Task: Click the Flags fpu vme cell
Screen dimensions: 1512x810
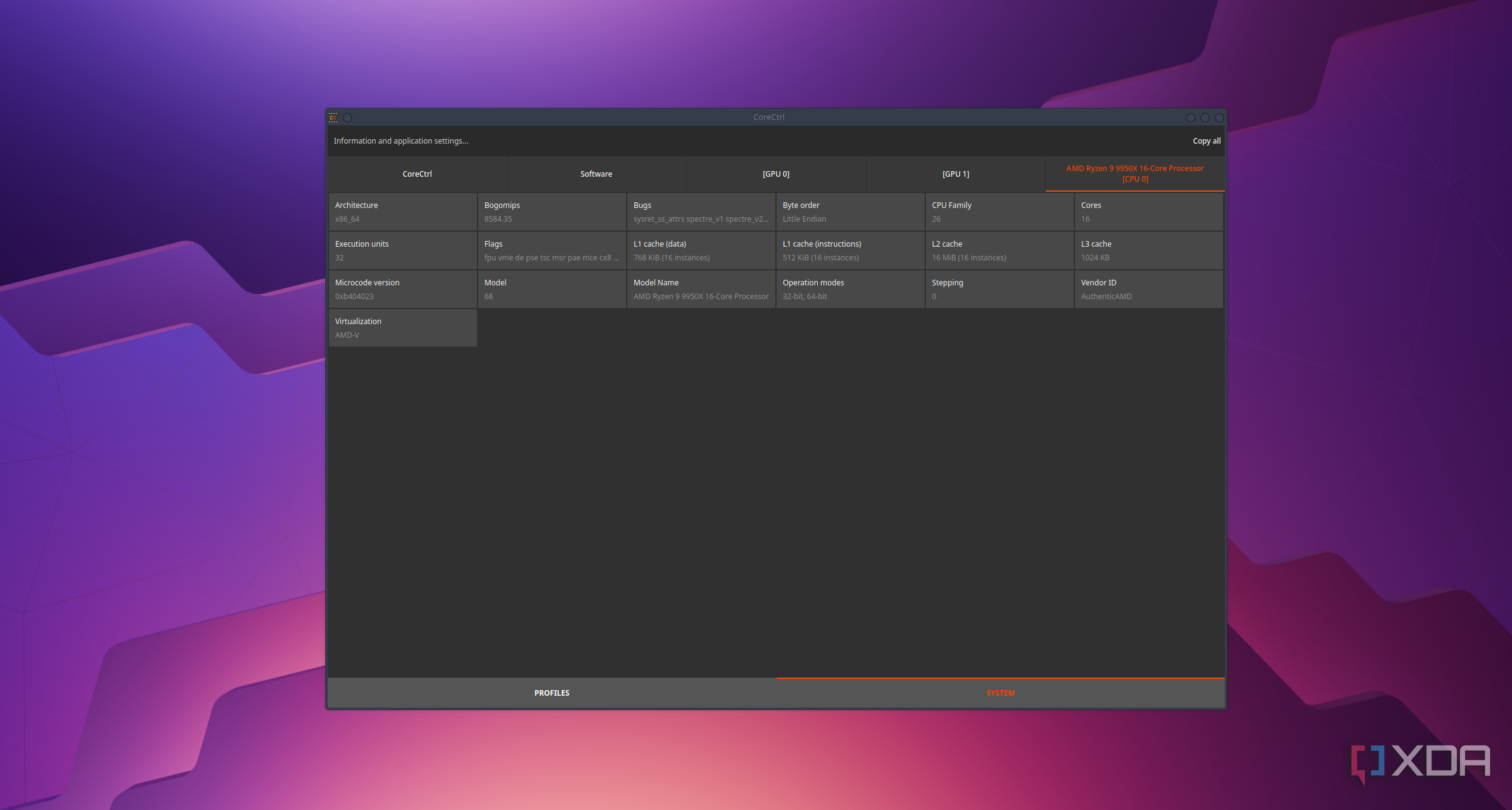Action: (552, 251)
